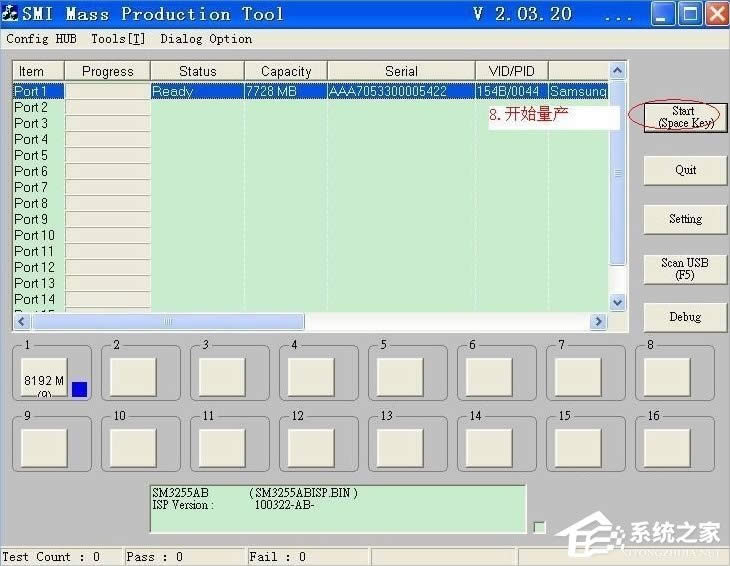Select the Port 1 row in the list
Image resolution: width=730 pixels, height=566 pixels.
point(37,91)
